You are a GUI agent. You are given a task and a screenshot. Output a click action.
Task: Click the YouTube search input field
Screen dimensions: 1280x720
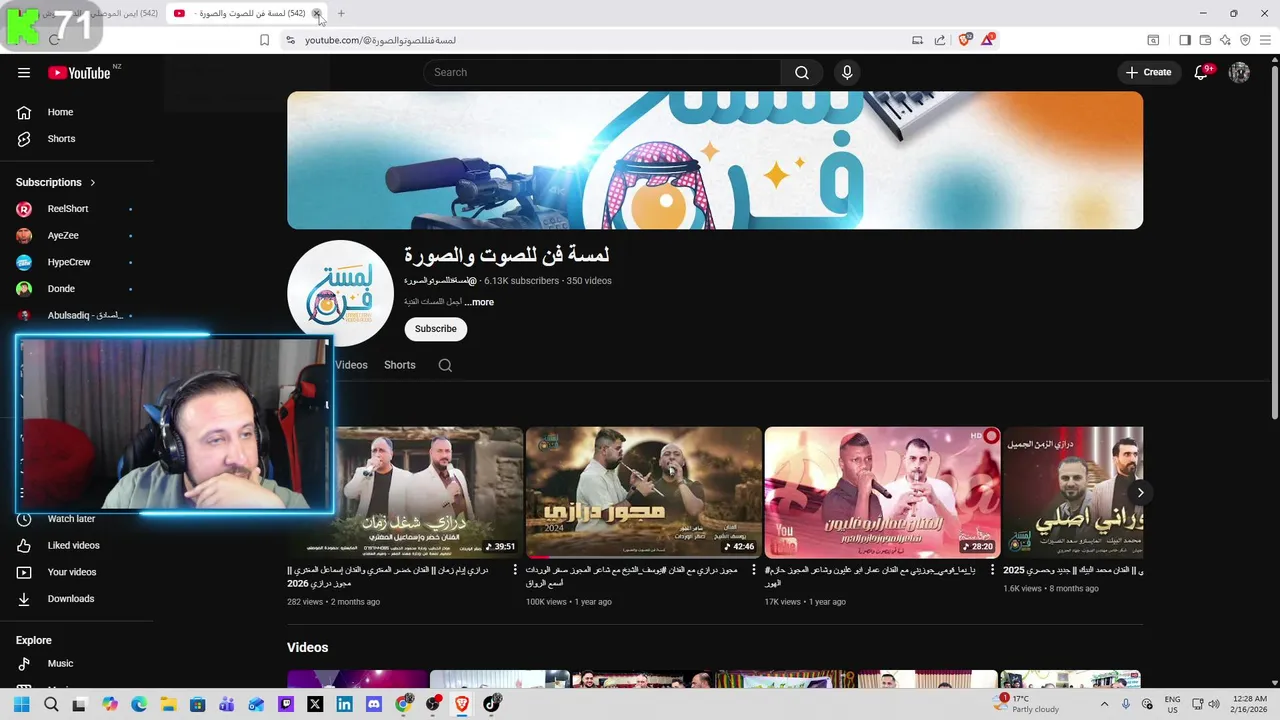[x=602, y=72]
